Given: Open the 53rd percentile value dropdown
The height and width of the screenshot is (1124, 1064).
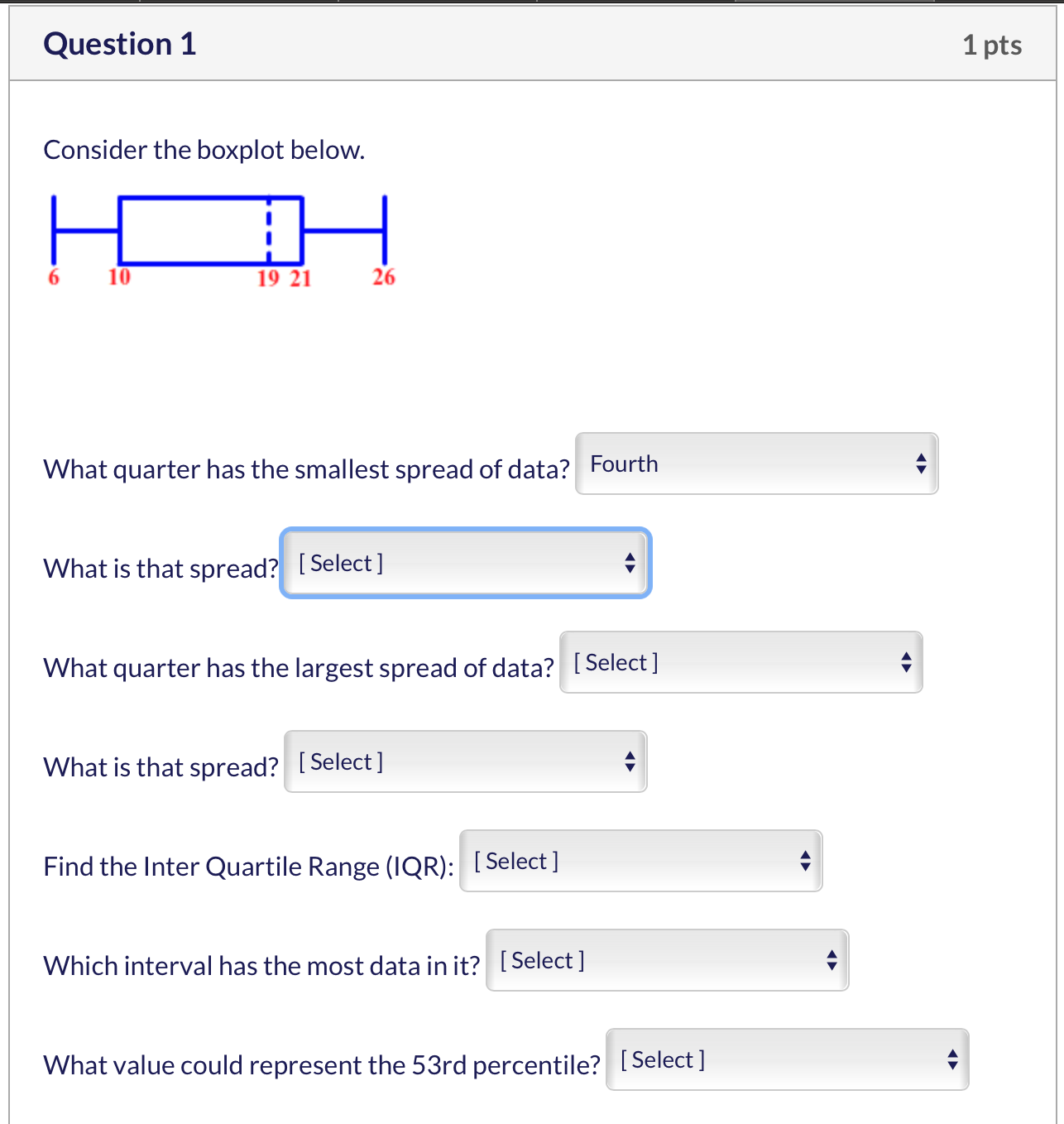Looking at the screenshot, I should tap(786, 1059).
